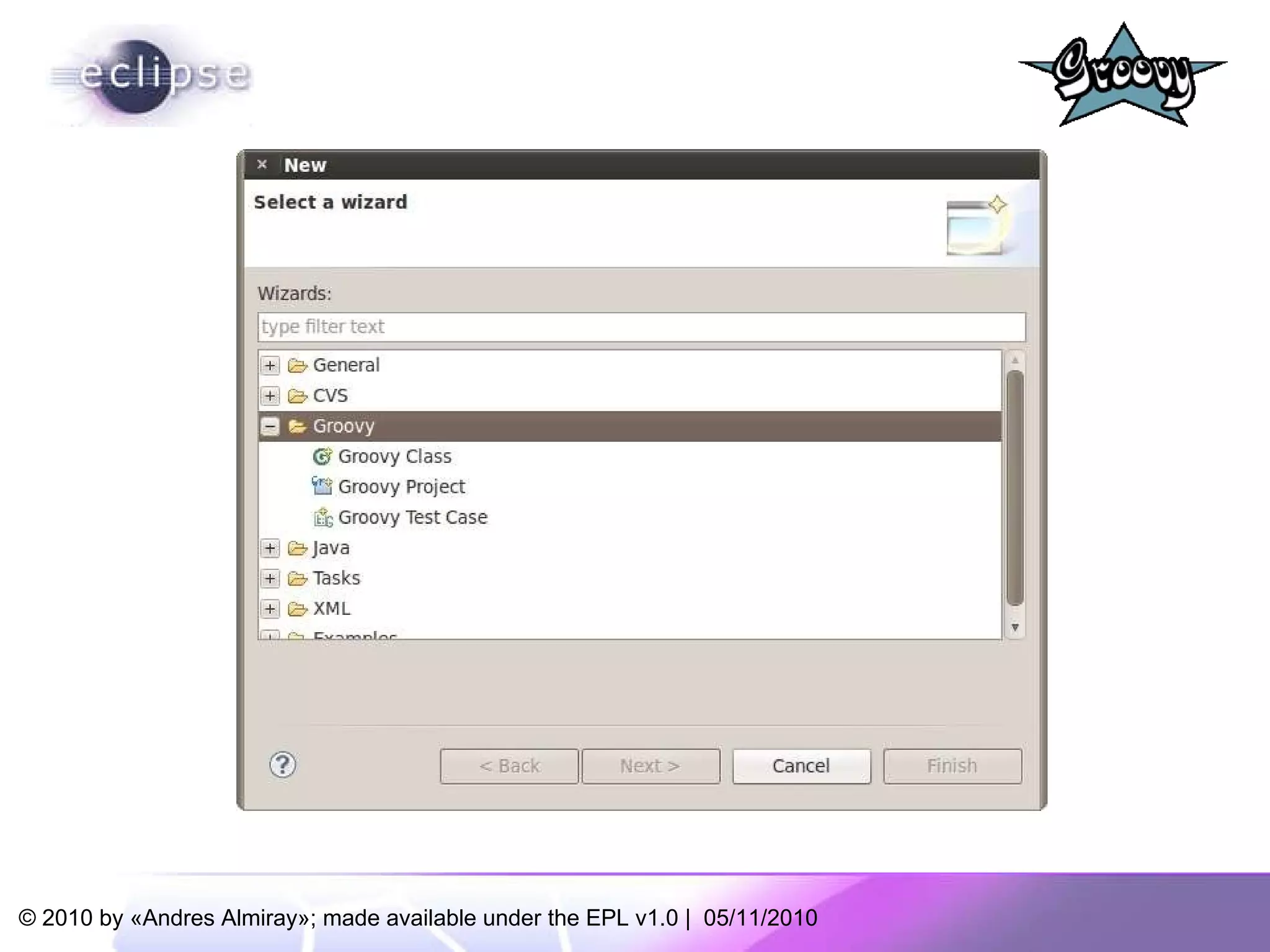Click the Groovy Project wizard icon
Viewport: 1270px width, 952px height.
coord(322,487)
